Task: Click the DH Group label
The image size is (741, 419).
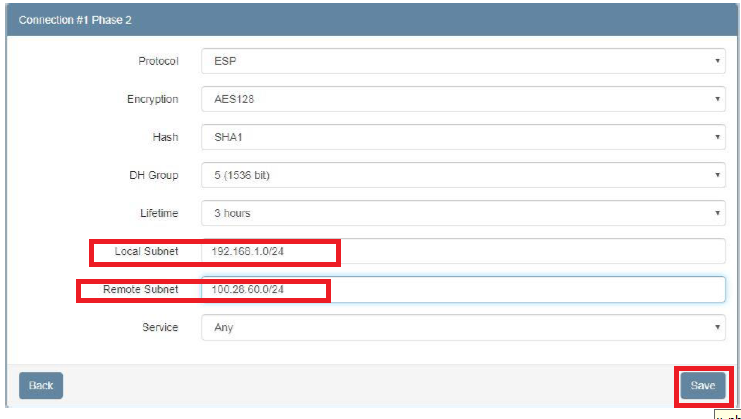Action: [155, 175]
